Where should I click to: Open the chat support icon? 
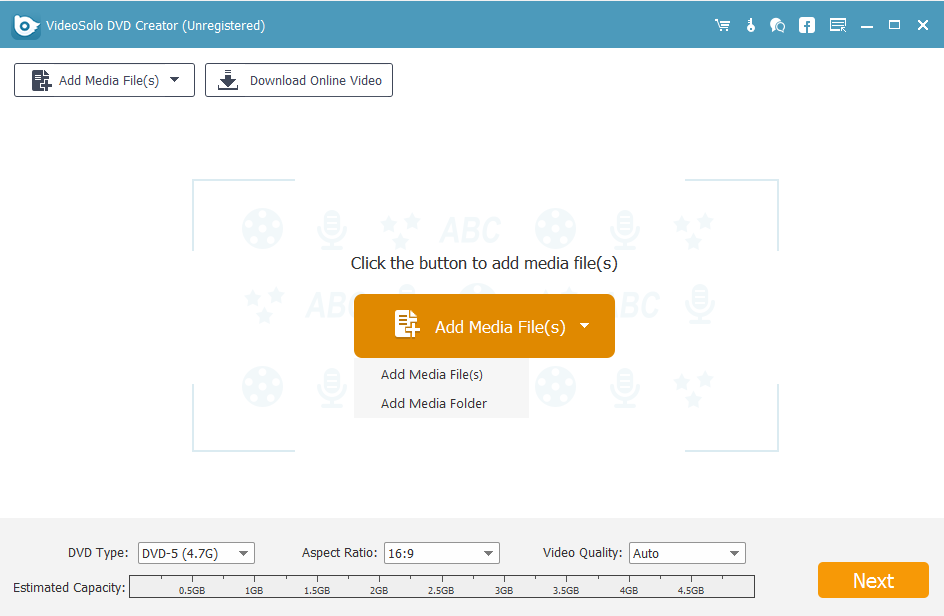tap(777, 25)
